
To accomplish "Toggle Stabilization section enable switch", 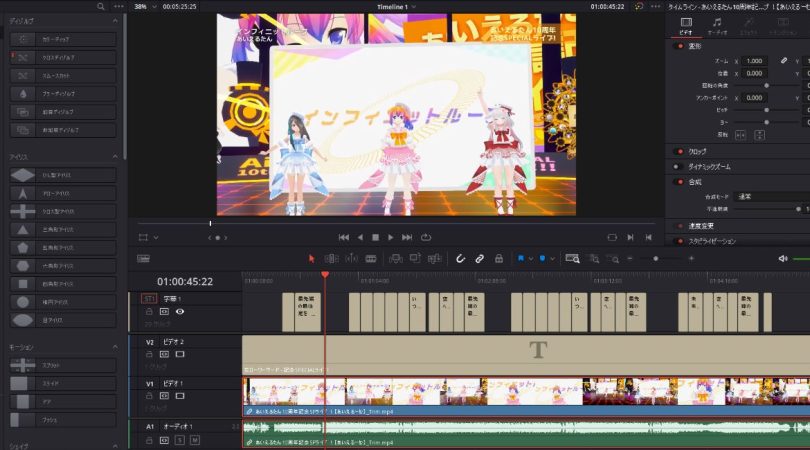I will tap(679, 241).
